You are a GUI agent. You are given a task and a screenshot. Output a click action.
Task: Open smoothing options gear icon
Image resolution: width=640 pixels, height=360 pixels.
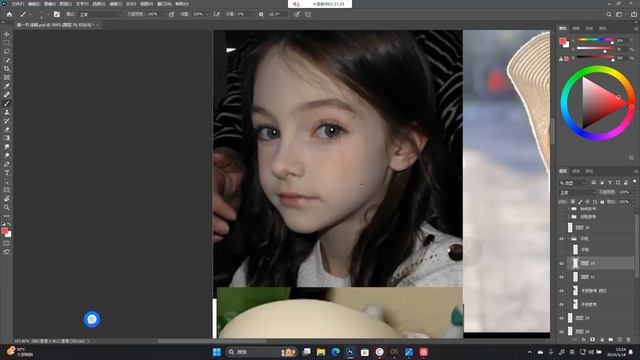pos(261,14)
